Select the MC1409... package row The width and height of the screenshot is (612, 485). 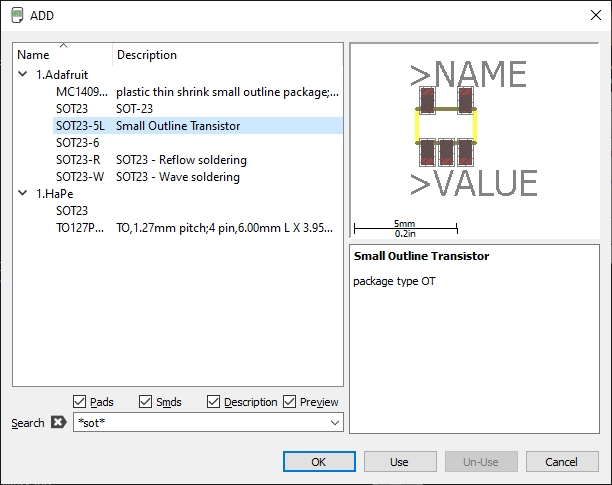[197, 92]
